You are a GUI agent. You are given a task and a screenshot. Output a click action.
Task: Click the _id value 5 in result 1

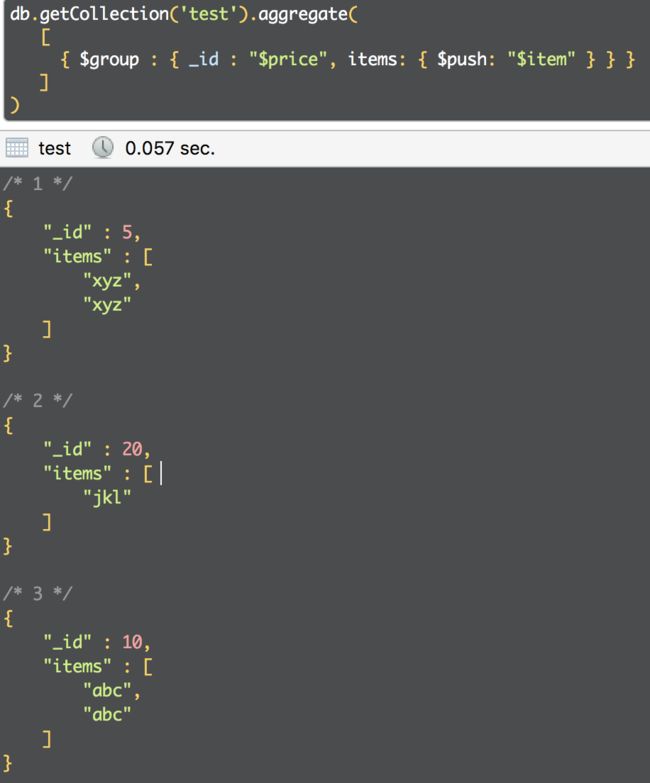pos(127,232)
